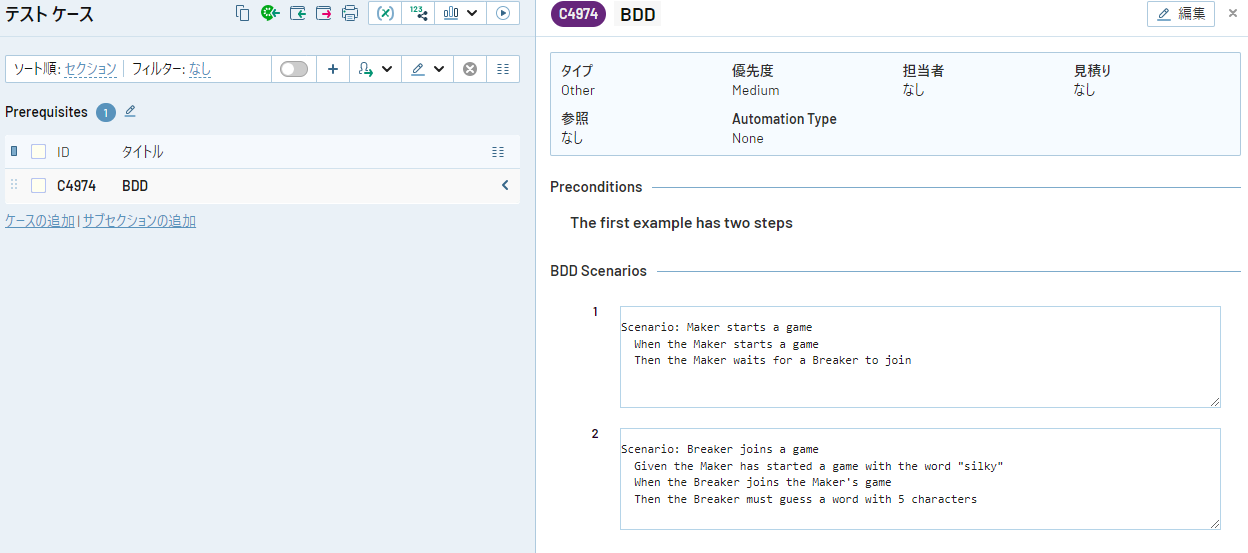Click the (x) variables icon
The height and width of the screenshot is (553, 1248).
(x=385, y=13)
